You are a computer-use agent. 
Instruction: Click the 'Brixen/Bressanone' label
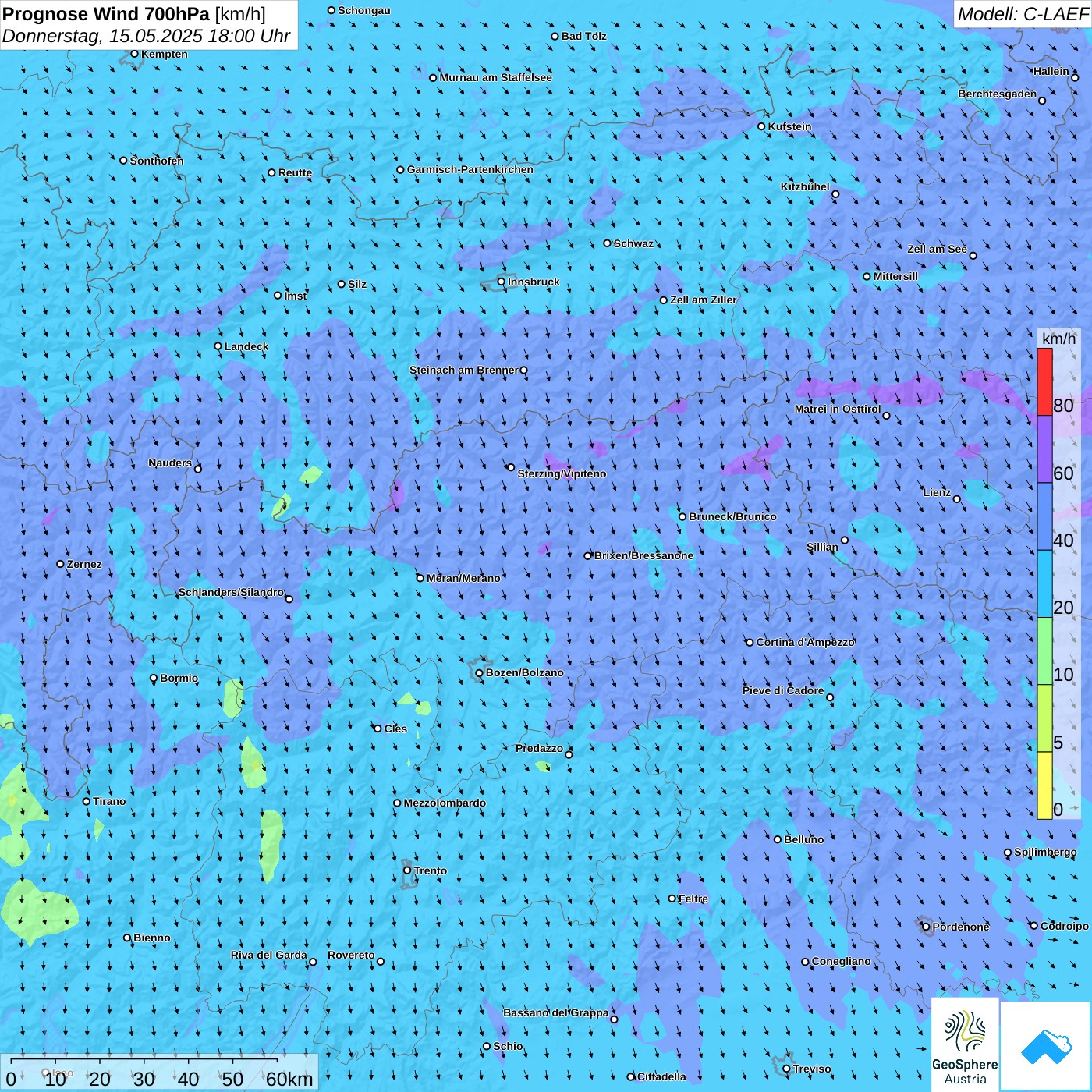pos(644,555)
